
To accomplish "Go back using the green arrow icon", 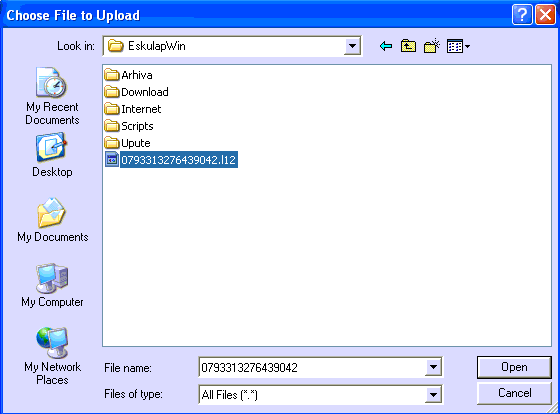I will [386, 46].
